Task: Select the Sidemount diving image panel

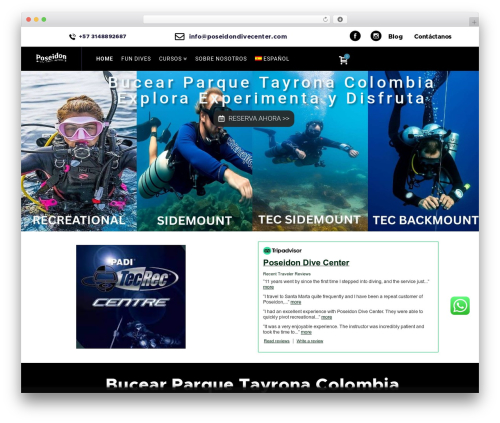Action: coord(195,151)
